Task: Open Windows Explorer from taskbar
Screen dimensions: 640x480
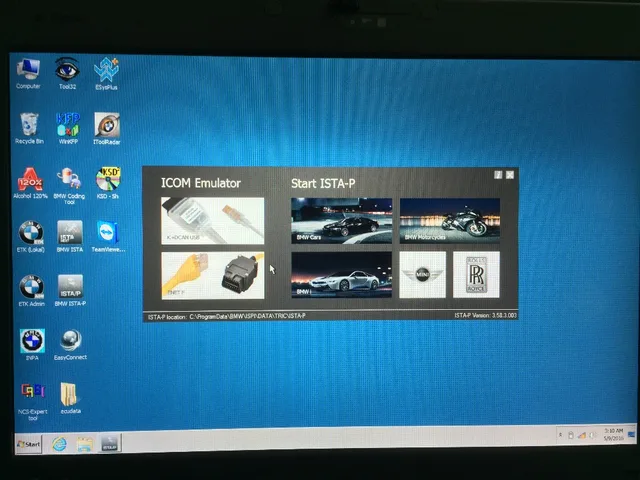Action: click(x=85, y=444)
